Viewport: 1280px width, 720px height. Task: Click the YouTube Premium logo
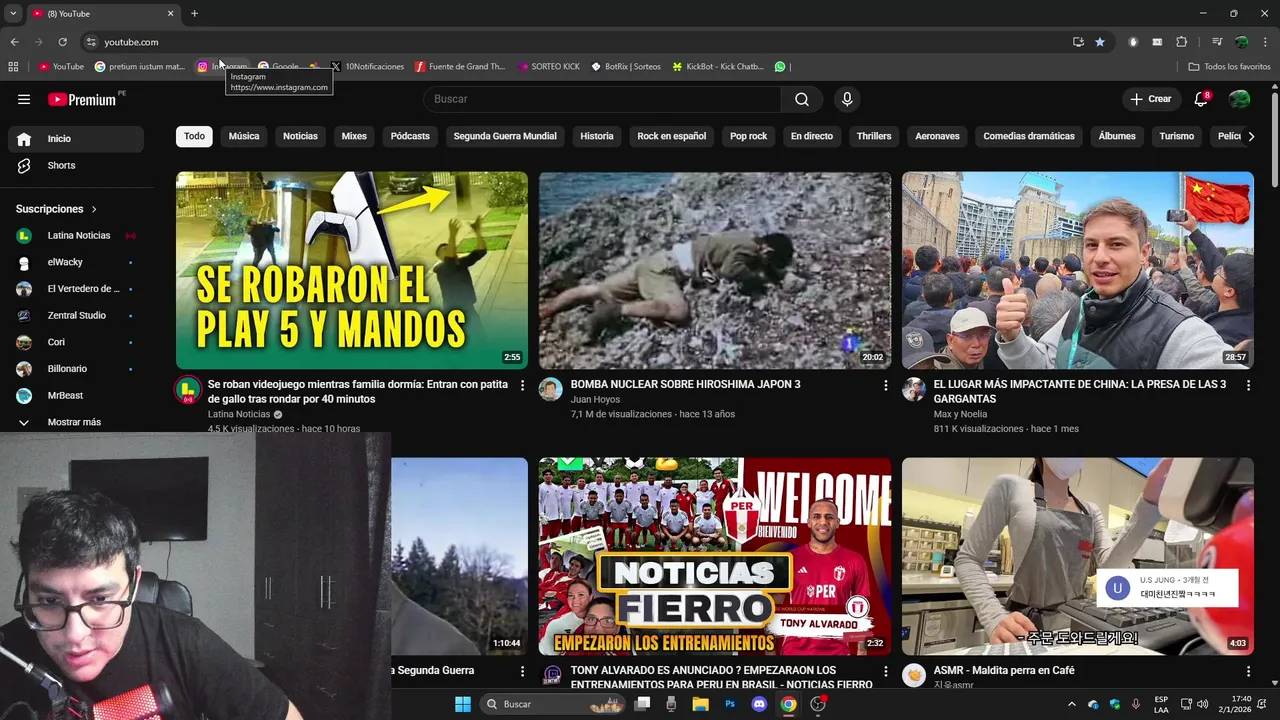[x=82, y=99]
